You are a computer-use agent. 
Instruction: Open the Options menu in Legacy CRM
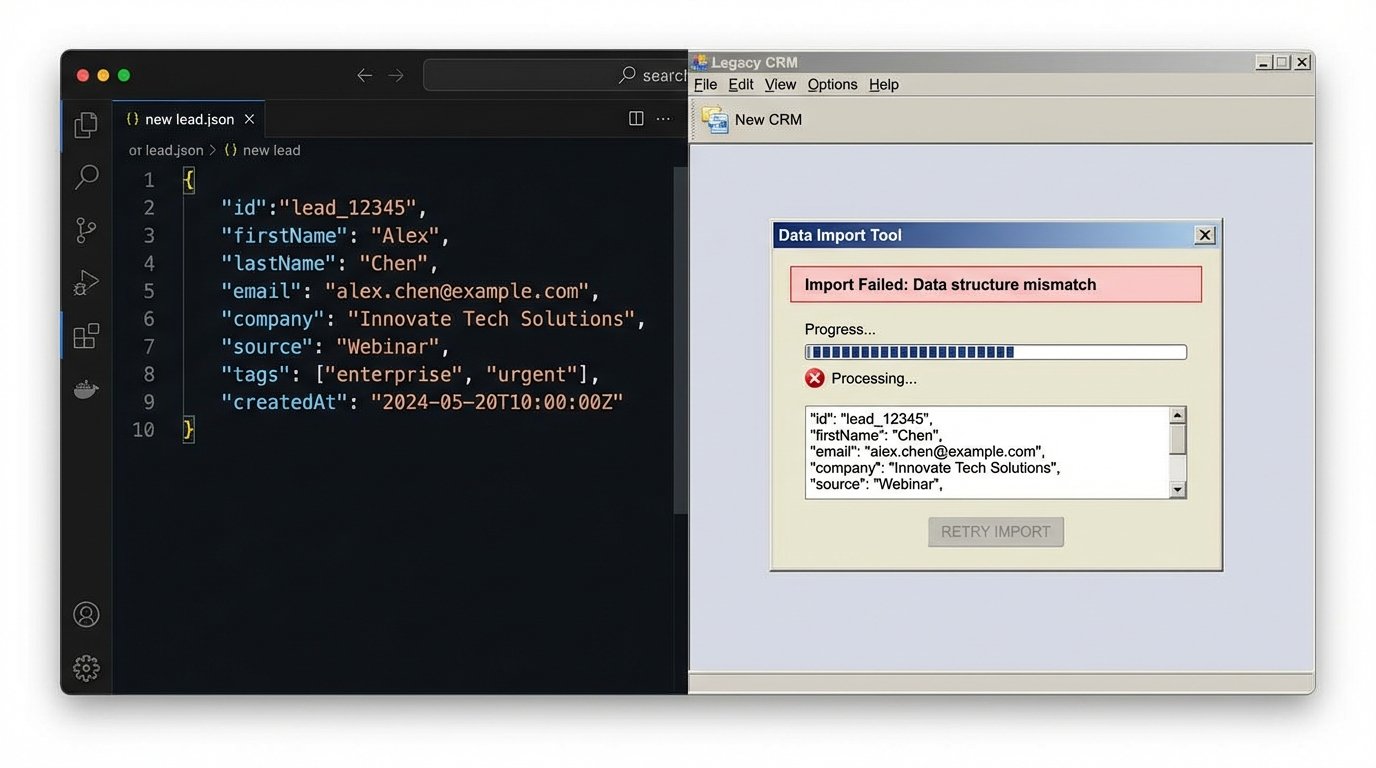[x=832, y=85]
